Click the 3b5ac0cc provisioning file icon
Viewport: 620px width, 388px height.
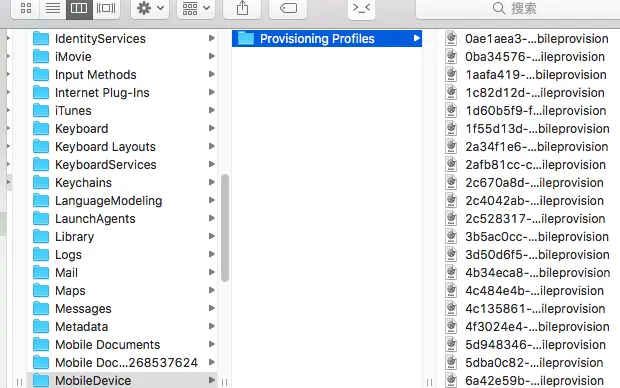point(451,237)
